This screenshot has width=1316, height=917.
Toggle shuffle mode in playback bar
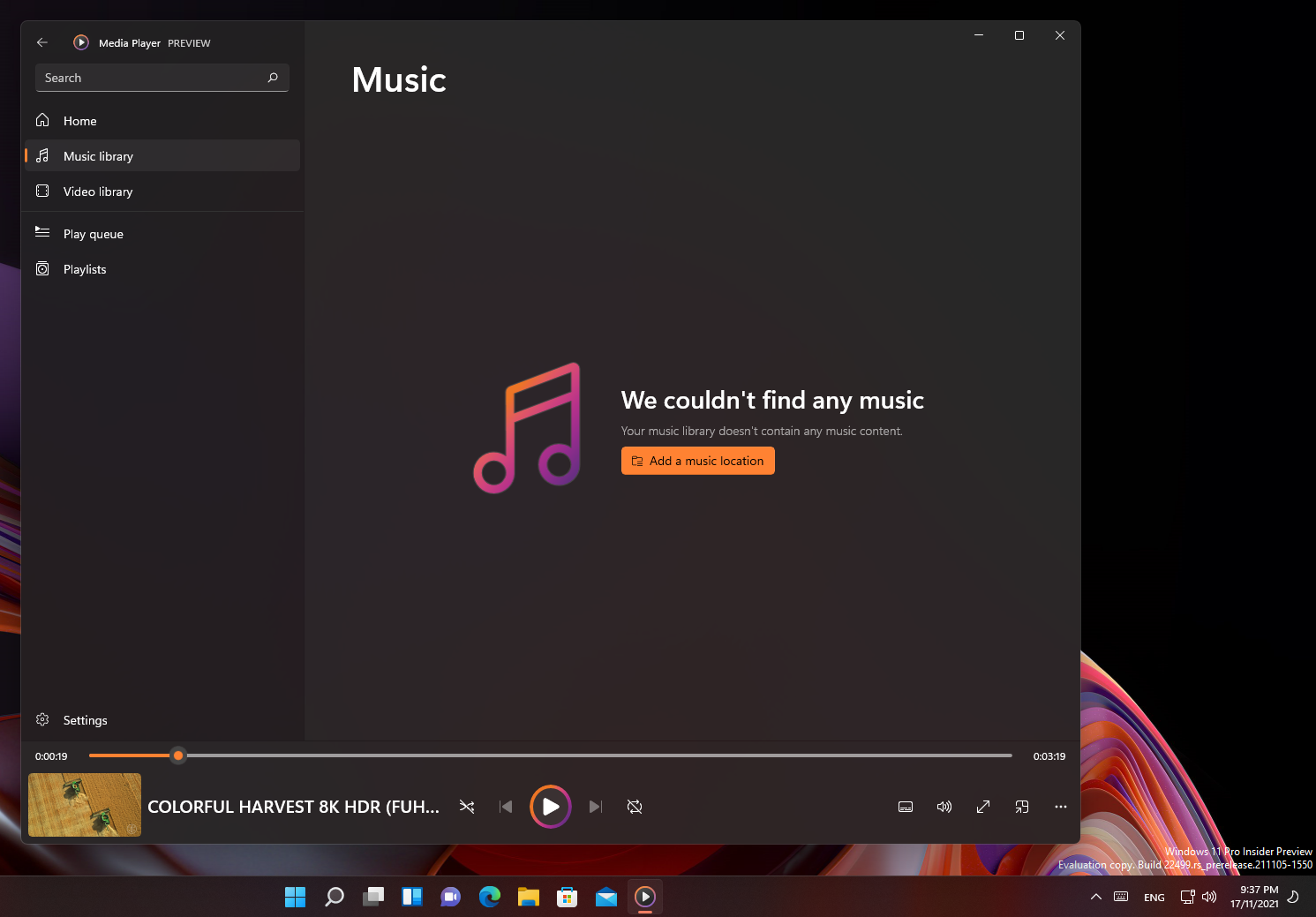pos(467,807)
